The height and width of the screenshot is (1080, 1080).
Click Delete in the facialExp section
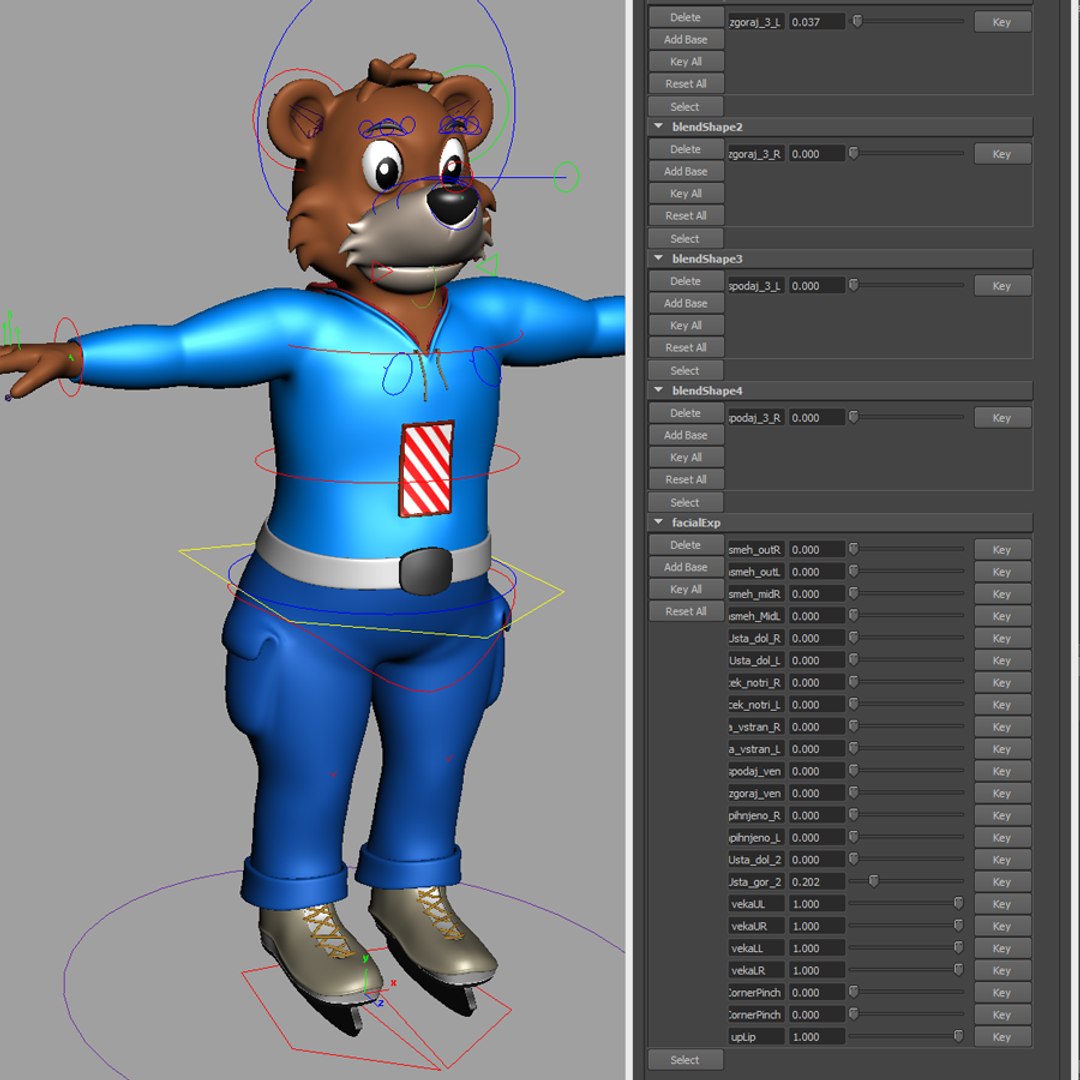pyautogui.click(x=686, y=545)
